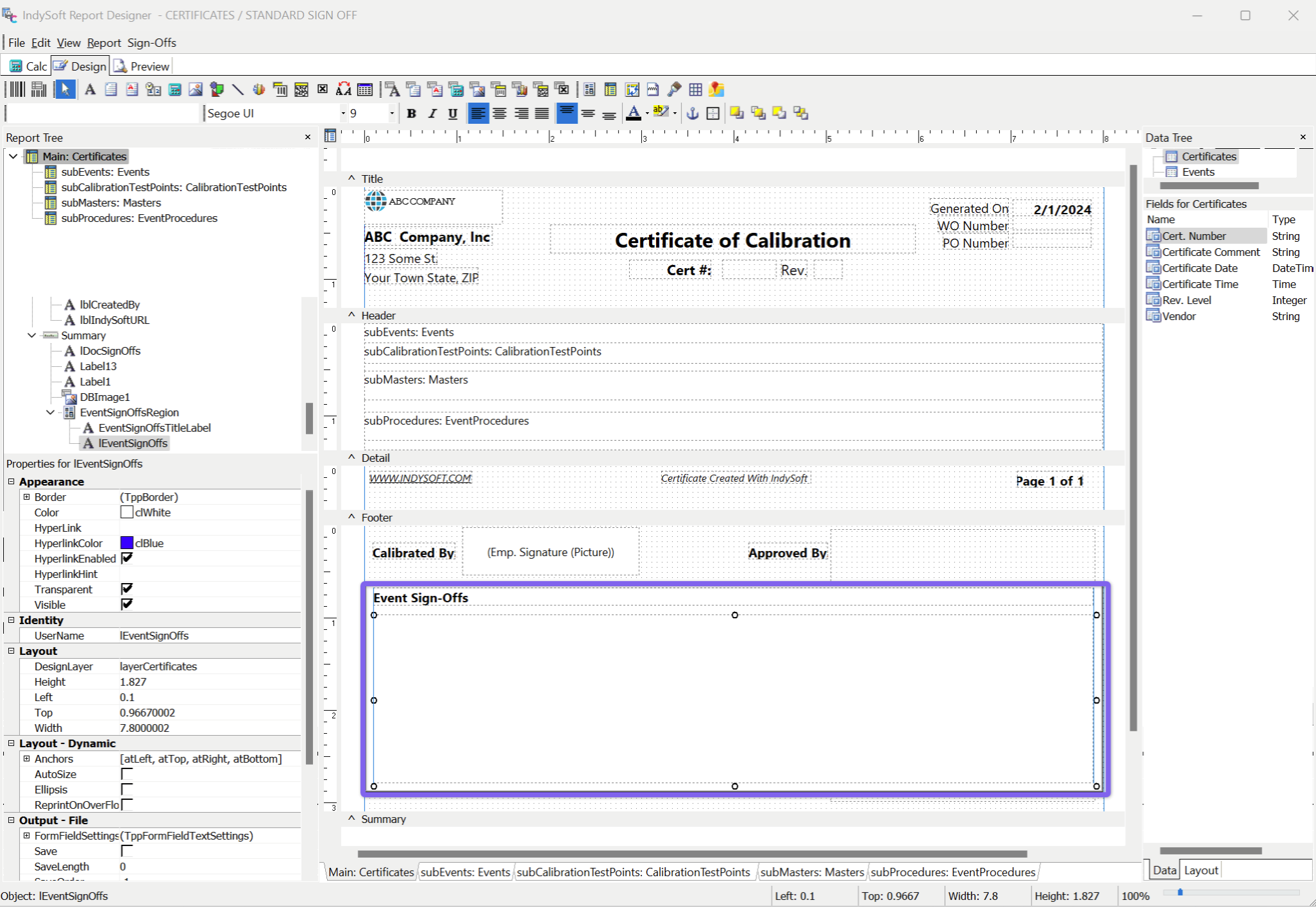Image resolution: width=1316 pixels, height=907 pixels.
Task: Expand the Border property
Action: 27,497
